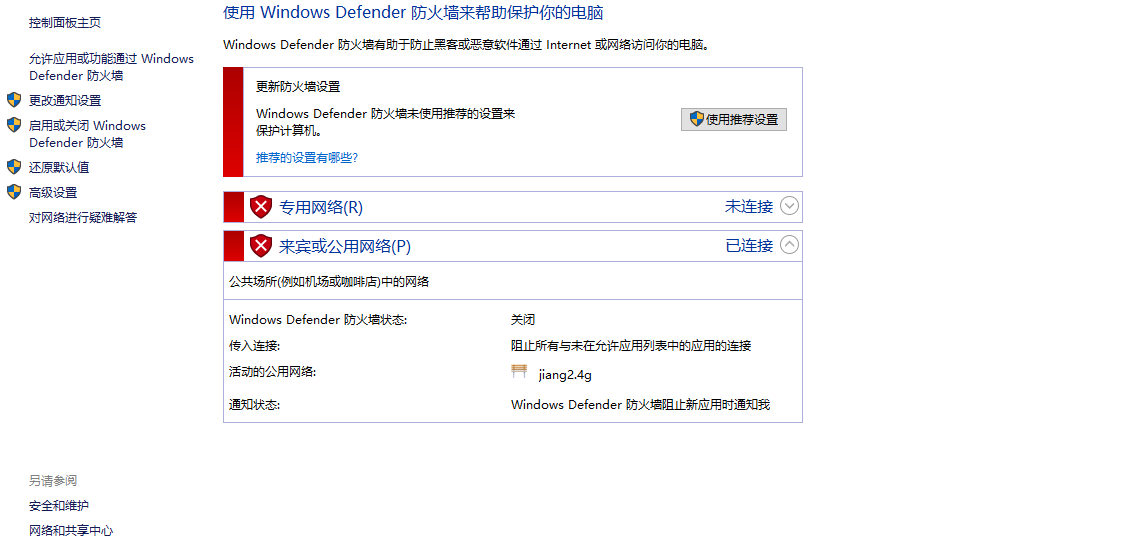
Task: Expand the 专用网络(R) section chevron
Action: point(789,206)
